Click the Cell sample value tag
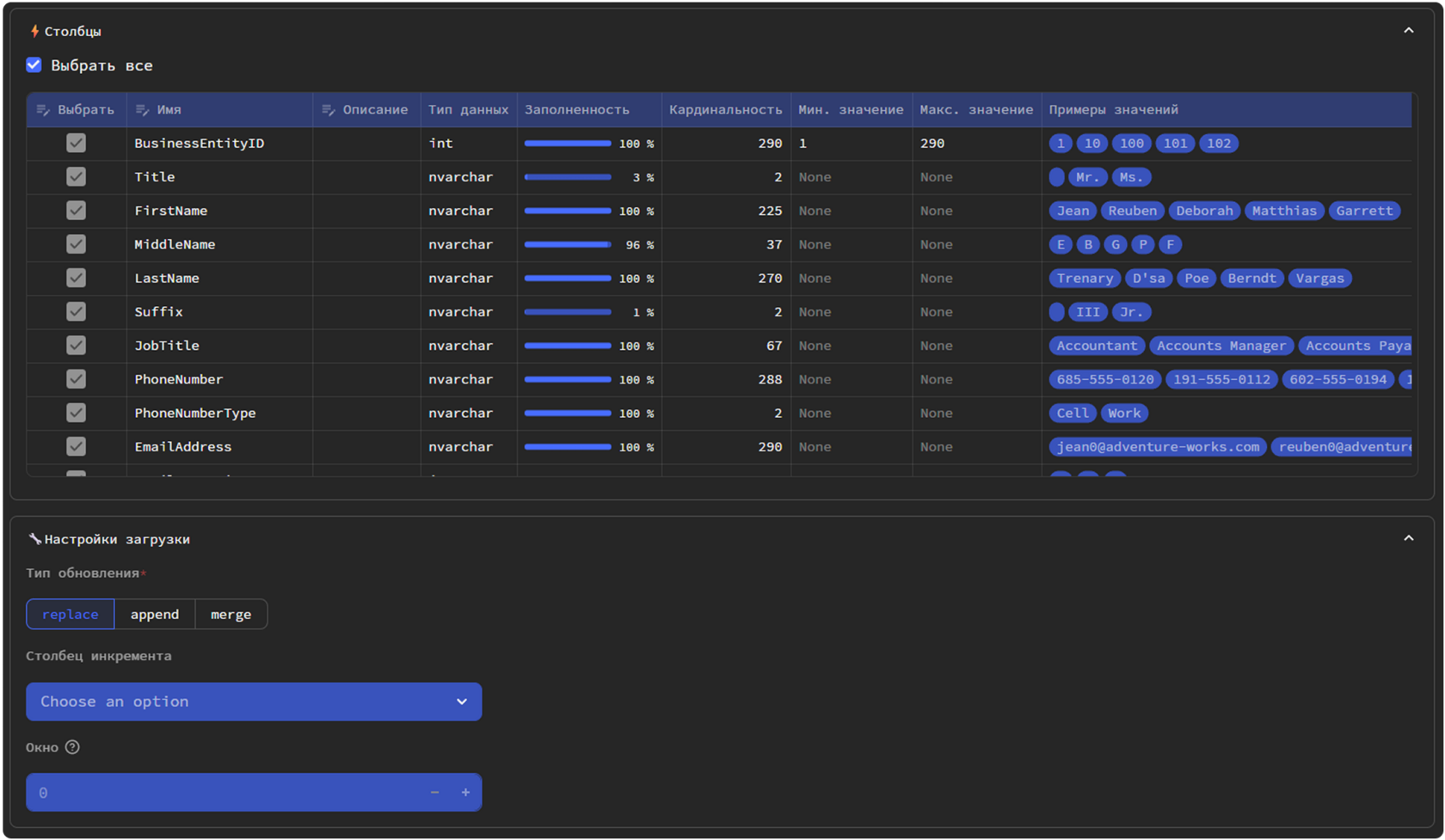This screenshot has height=840, width=1445. (1073, 413)
